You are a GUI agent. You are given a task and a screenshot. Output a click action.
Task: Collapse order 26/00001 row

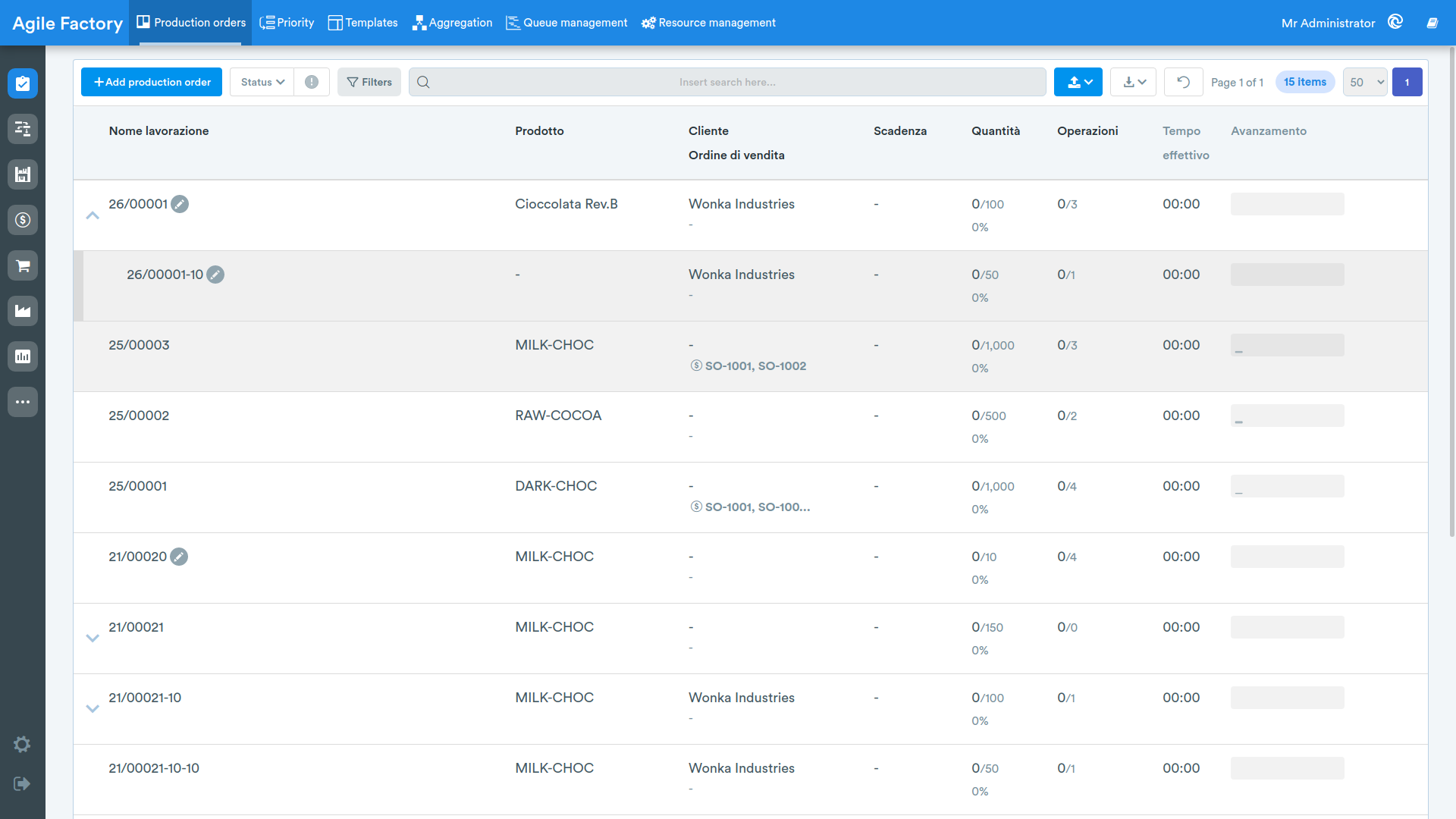pos(93,215)
